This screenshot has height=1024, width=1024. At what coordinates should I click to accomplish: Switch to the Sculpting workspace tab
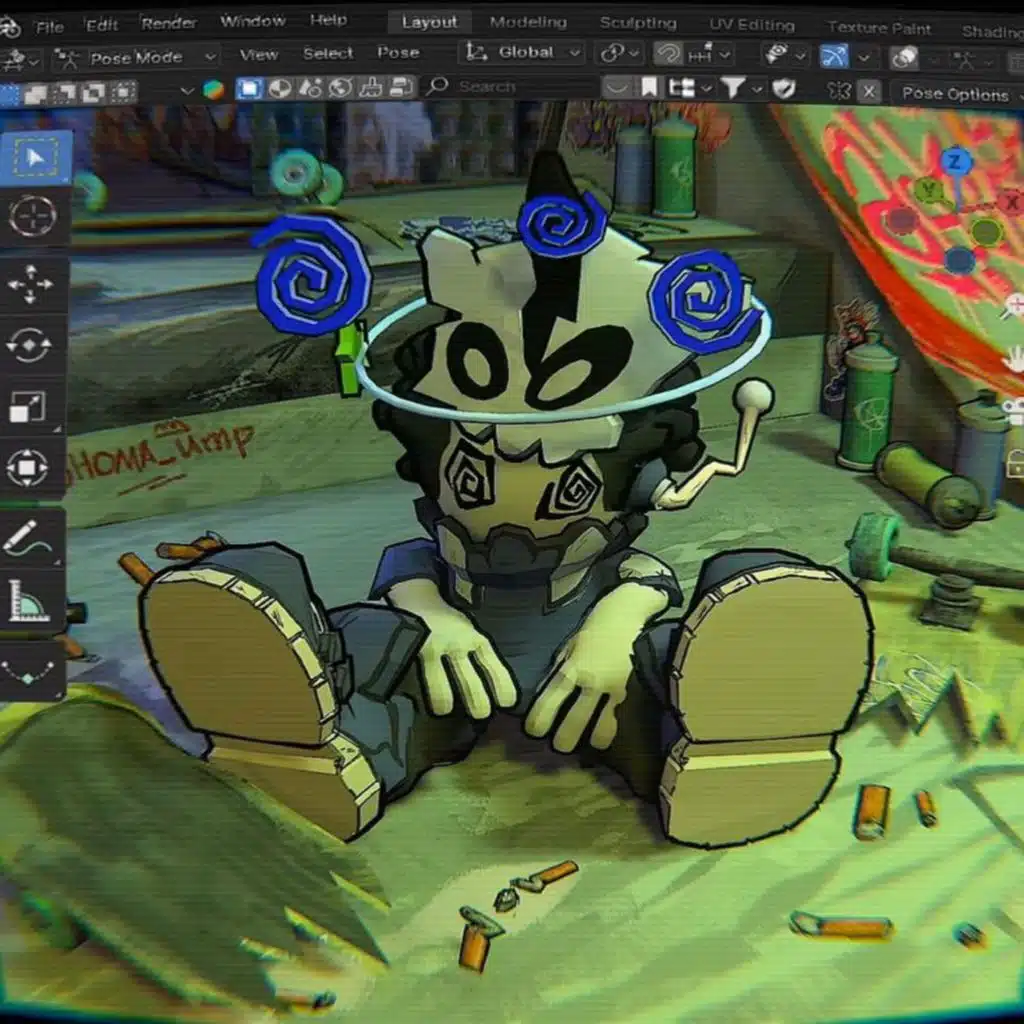point(638,22)
